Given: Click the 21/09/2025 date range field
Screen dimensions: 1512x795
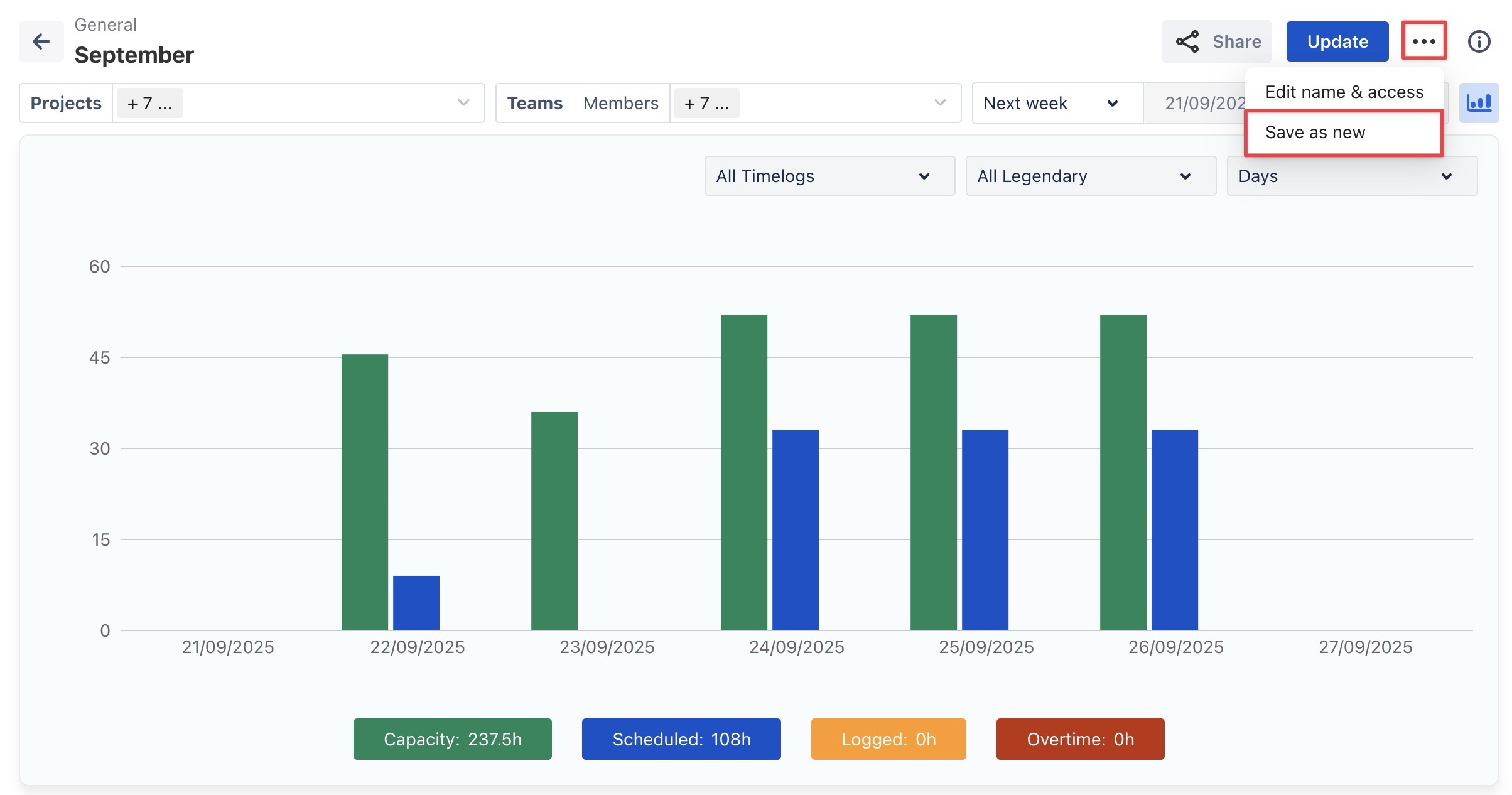Looking at the screenshot, I should (x=1196, y=103).
